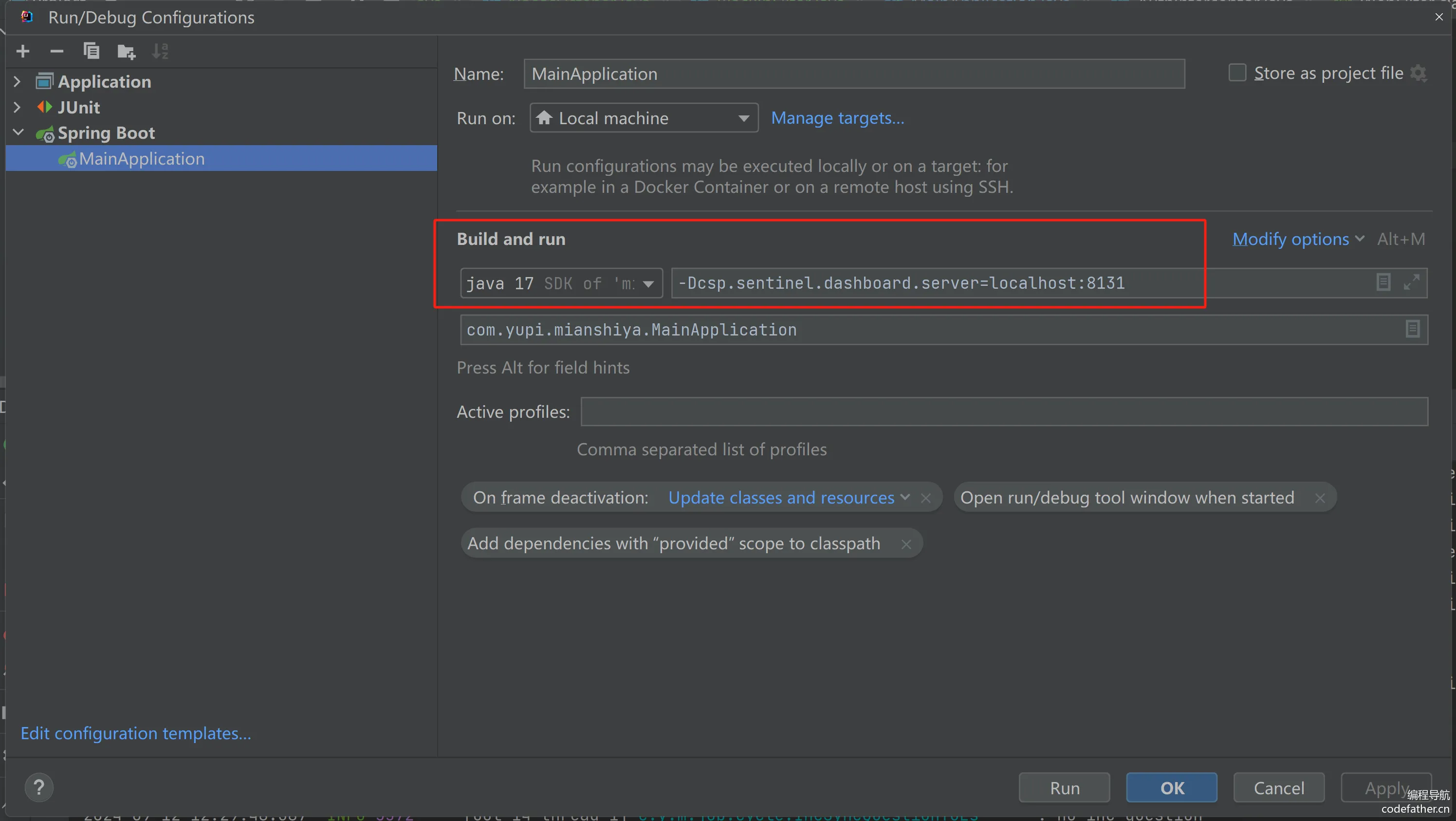The width and height of the screenshot is (1456, 821).
Task: Click the Manage targets link
Action: pyautogui.click(x=838, y=118)
